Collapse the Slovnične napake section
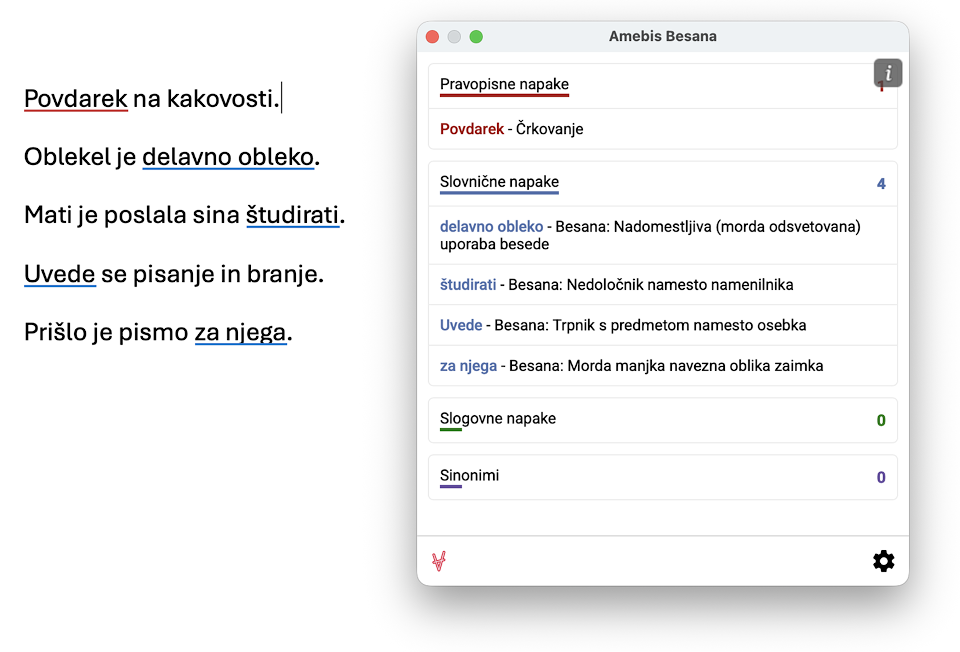The image size is (960, 652). coord(662,183)
